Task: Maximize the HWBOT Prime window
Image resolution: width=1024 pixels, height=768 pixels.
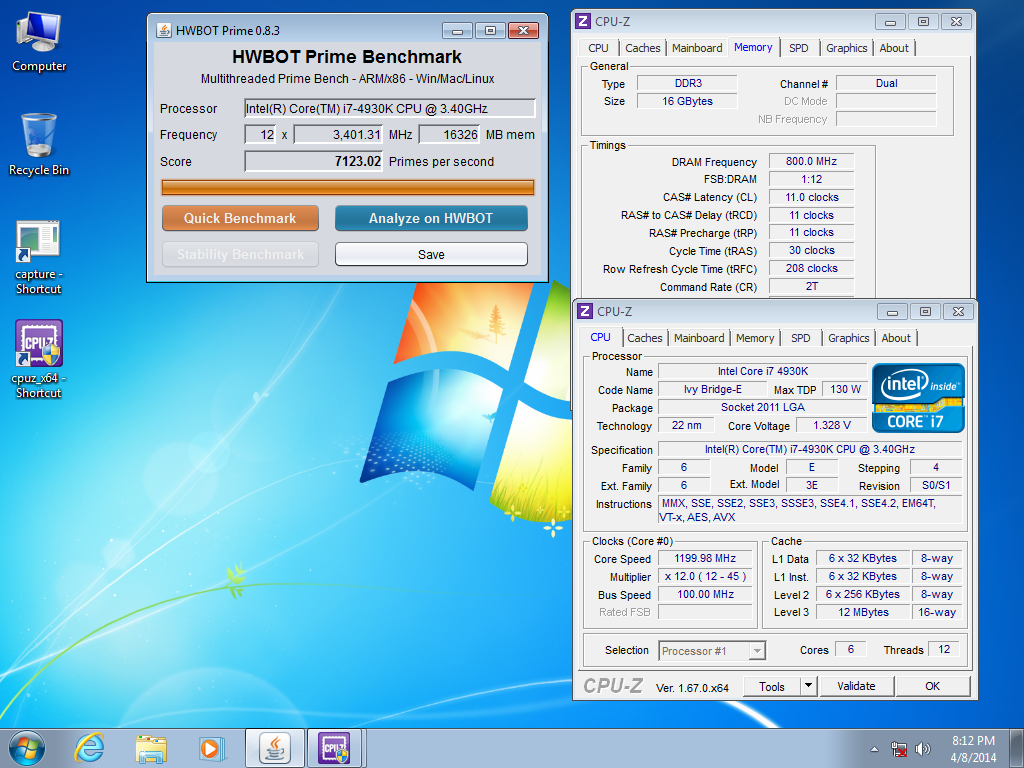Action: [490, 31]
